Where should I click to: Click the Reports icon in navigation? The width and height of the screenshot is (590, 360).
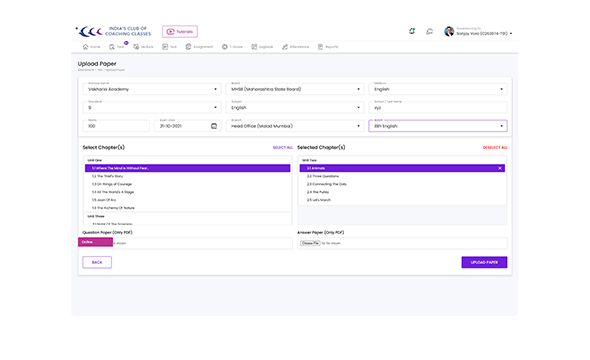point(320,47)
